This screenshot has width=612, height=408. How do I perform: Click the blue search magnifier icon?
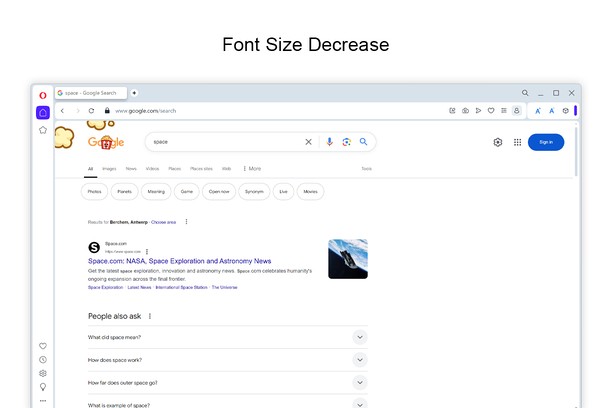point(363,142)
